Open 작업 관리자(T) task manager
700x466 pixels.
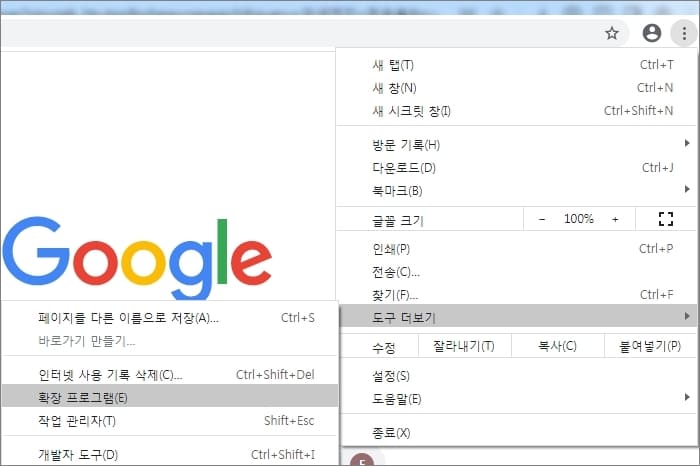coord(170,420)
